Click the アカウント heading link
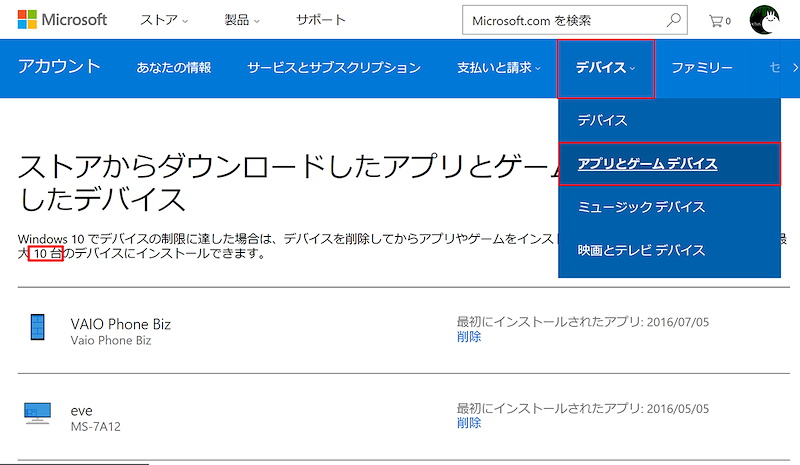The width and height of the screenshot is (800, 465). [59, 66]
